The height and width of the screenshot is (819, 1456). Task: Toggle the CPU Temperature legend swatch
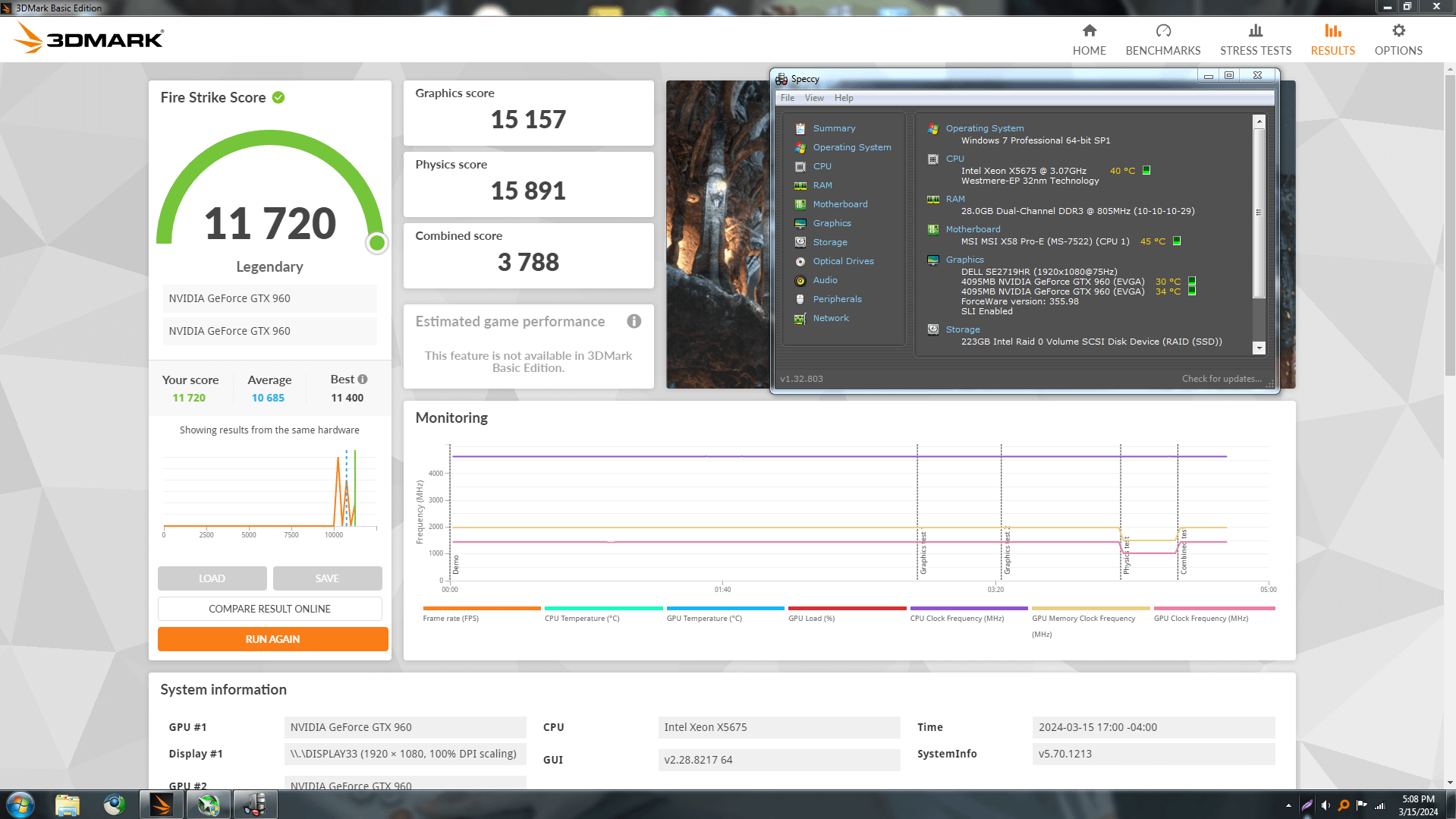click(x=604, y=608)
